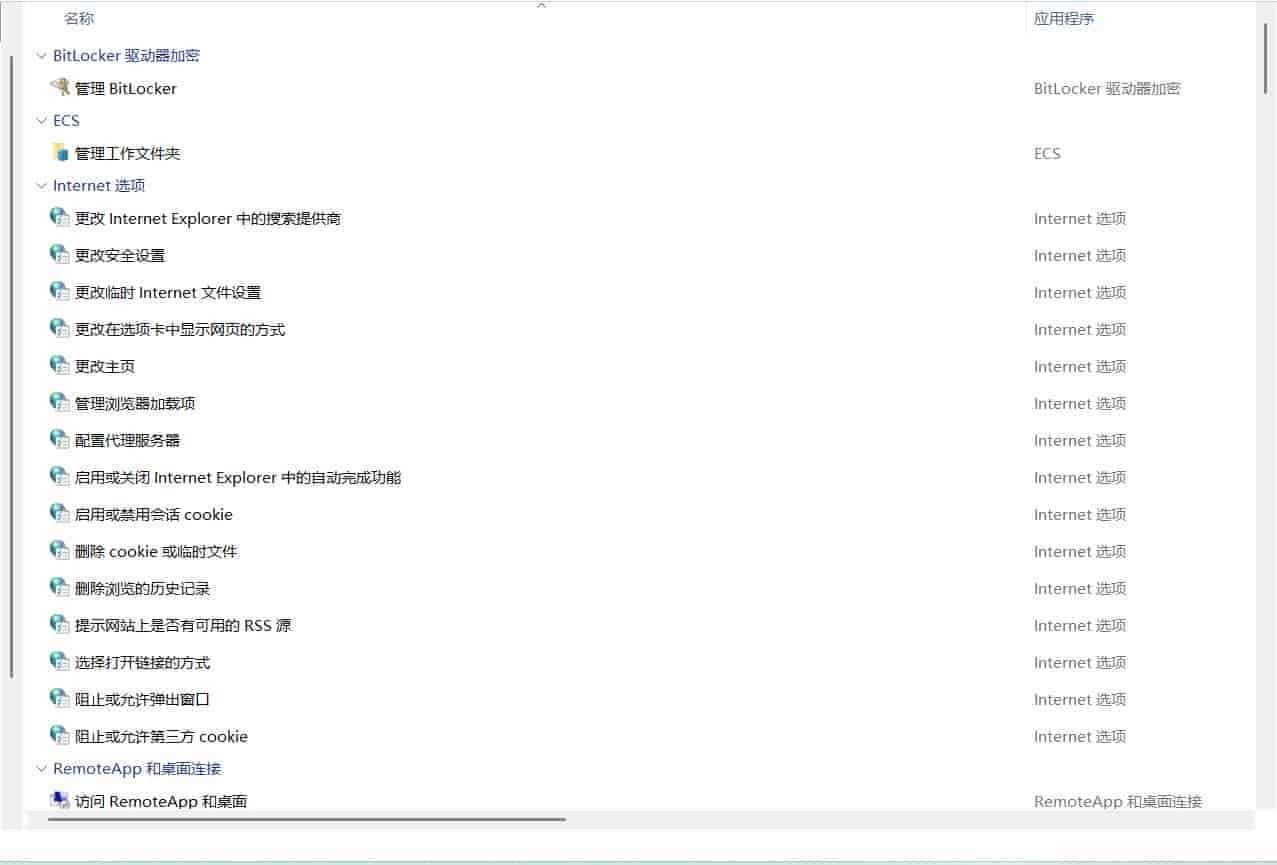Click the left pane vertical scrollbar
This screenshot has width=1277, height=865.
tap(12, 366)
